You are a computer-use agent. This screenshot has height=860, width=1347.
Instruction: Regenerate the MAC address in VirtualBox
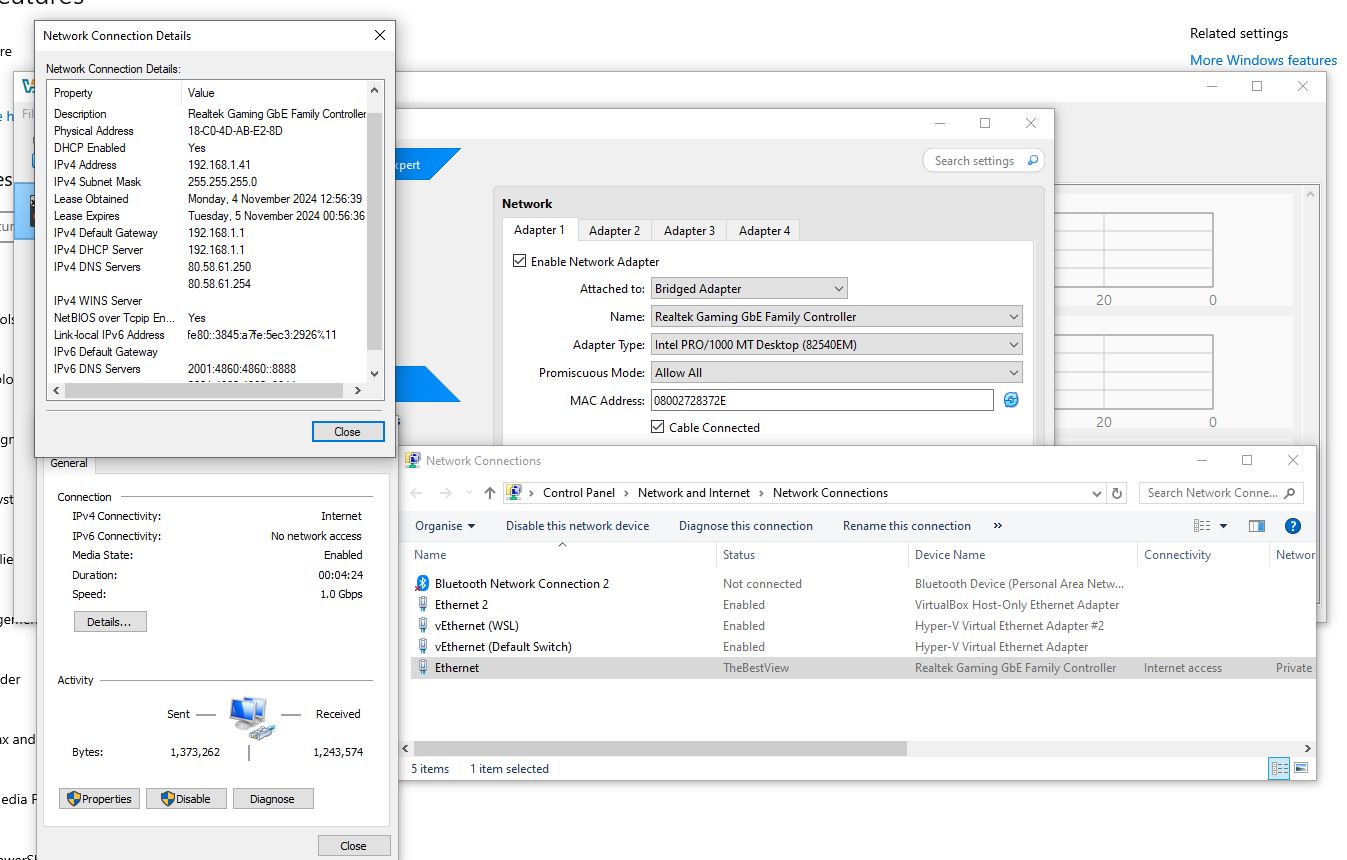[x=1010, y=400]
